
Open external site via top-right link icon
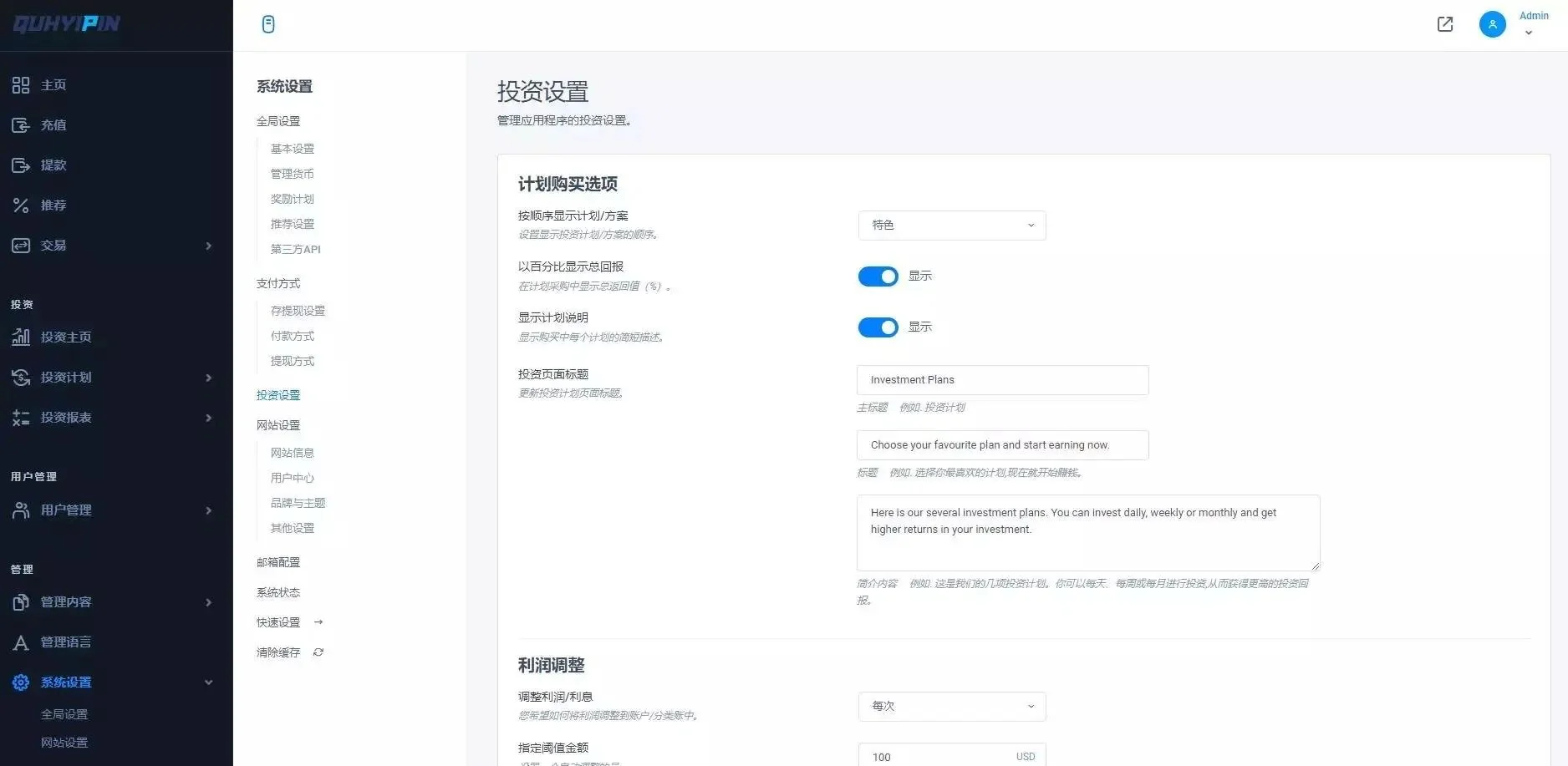[x=1445, y=24]
